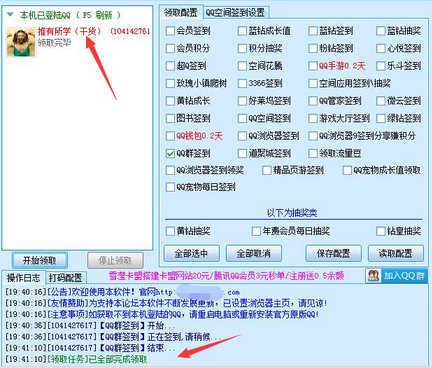Tick the 心悦签到 checkbox
This screenshot has height=368, width=432.
coord(380,48)
